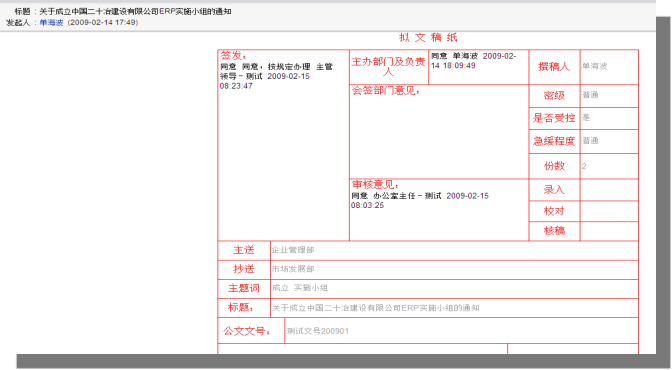Click the 会签部门意见 label
Image resolution: width=672 pixels, height=370 pixels.
click(386, 90)
